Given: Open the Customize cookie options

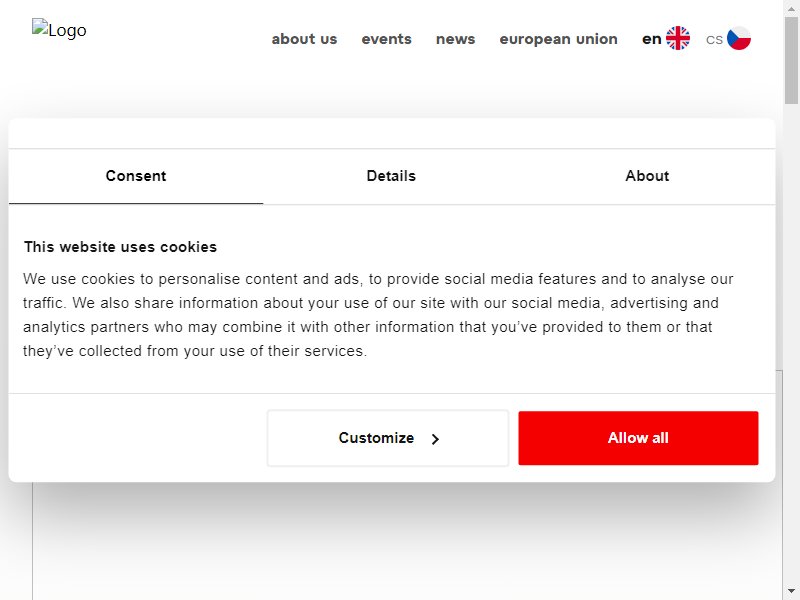Looking at the screenshot, I should (x=388, y=438).
